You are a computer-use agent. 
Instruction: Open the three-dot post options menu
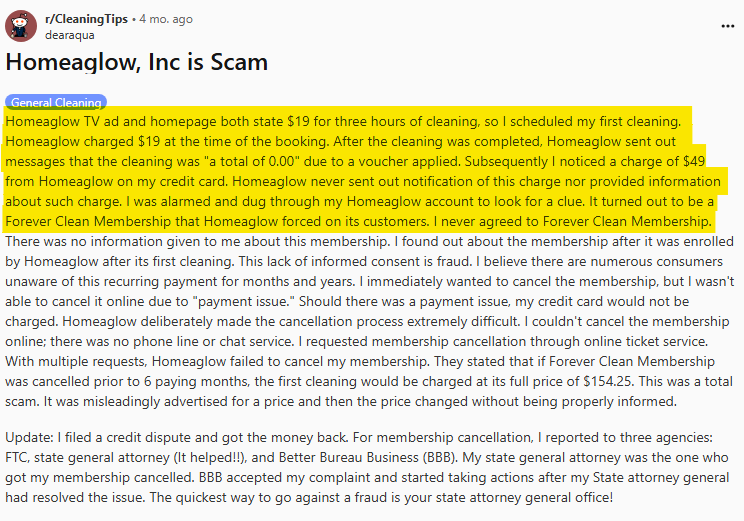[727, 24]
